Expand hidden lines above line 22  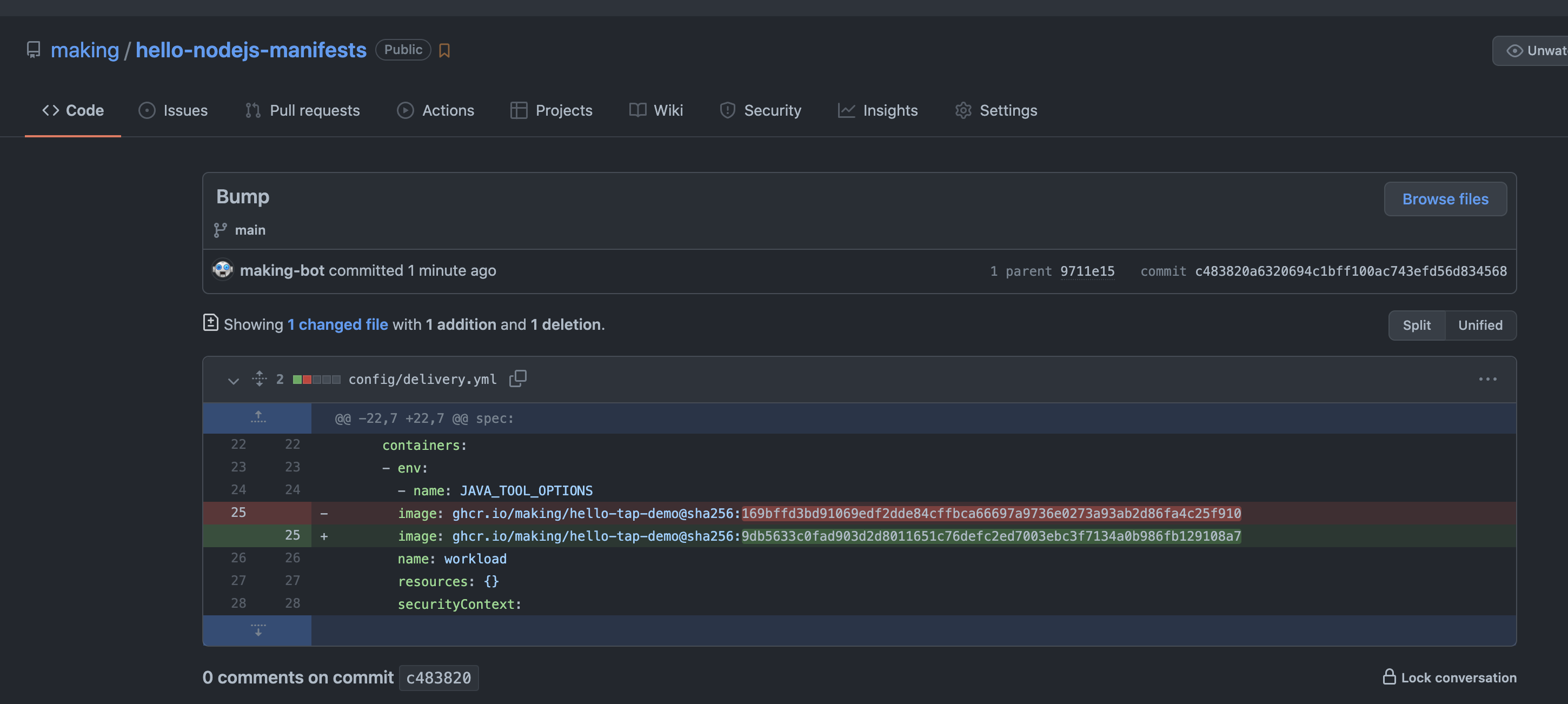[x=257, y=417]
